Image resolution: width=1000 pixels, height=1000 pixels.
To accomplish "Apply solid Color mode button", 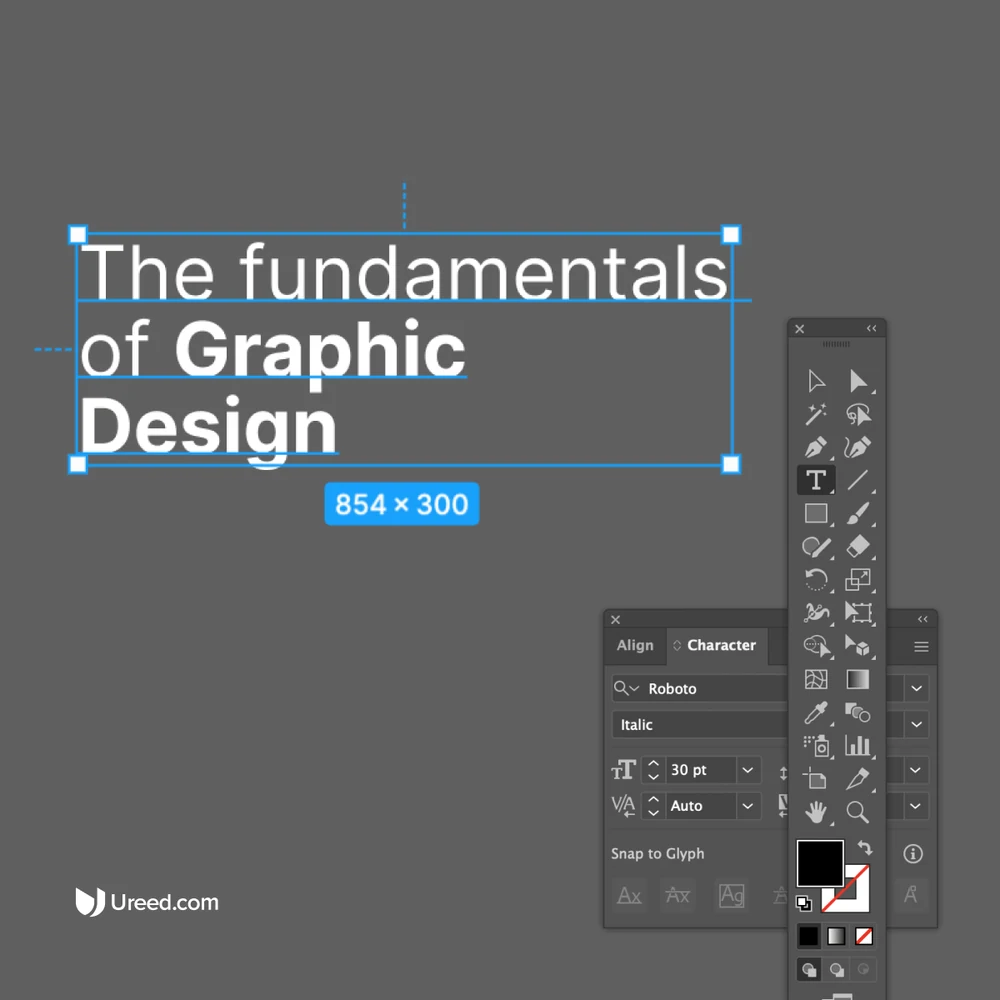I will tap(809, 936).
